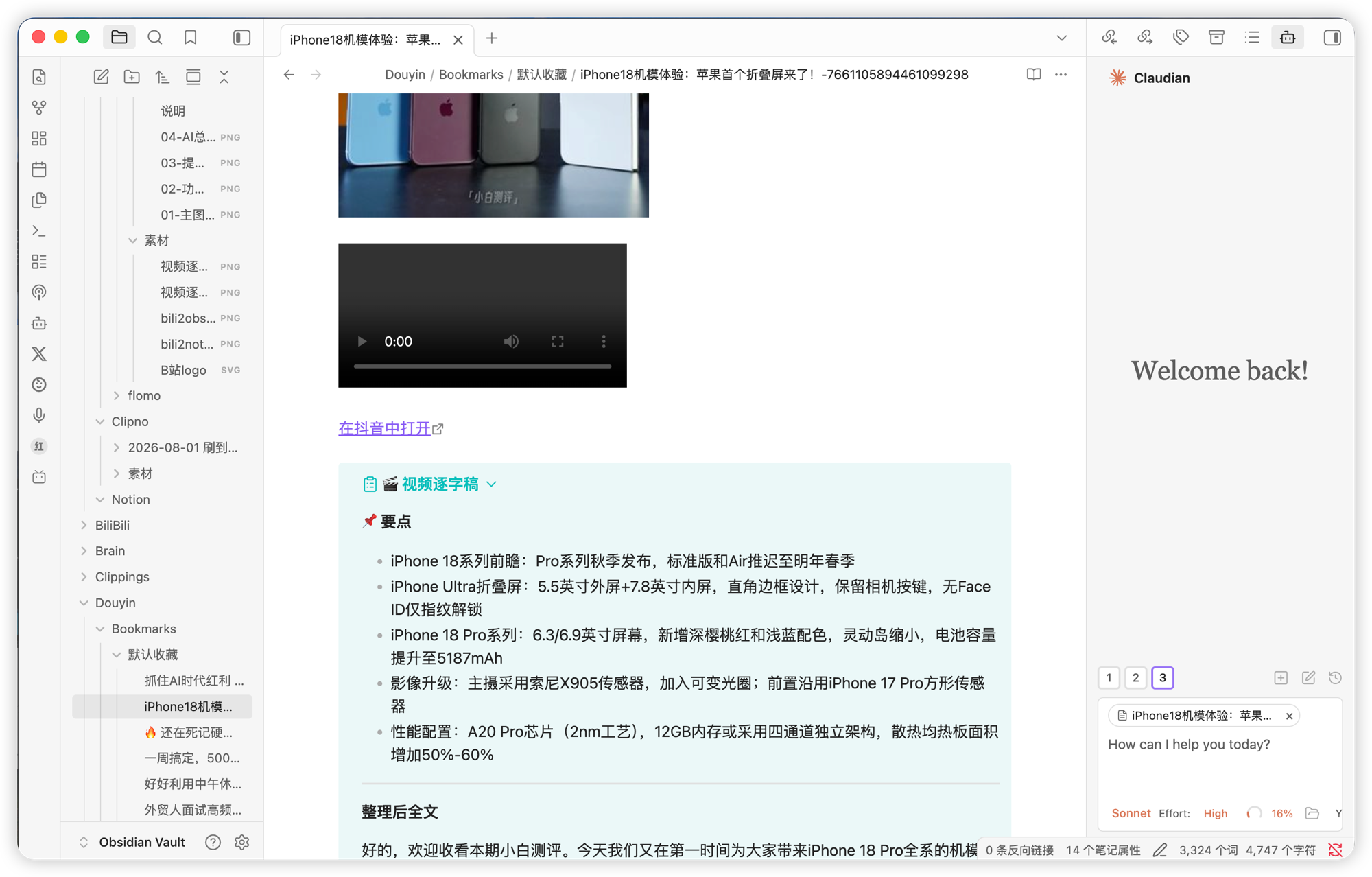Open new tab plus button
Viewport: 1372px width, 877px height.
[492, 38]
